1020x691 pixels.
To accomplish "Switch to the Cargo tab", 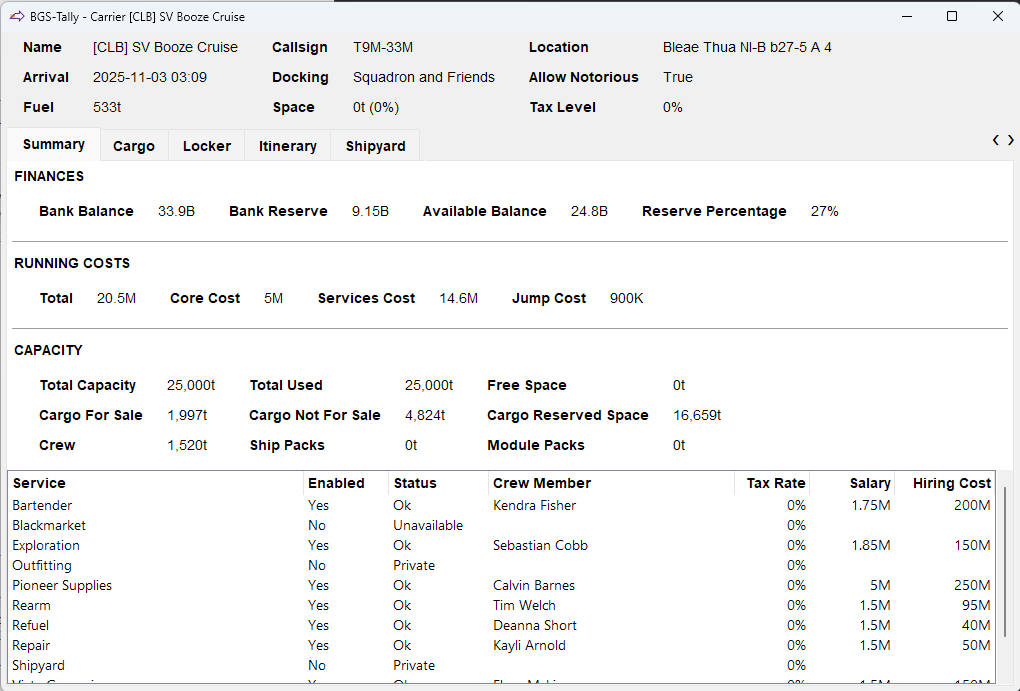I will 133,145.
